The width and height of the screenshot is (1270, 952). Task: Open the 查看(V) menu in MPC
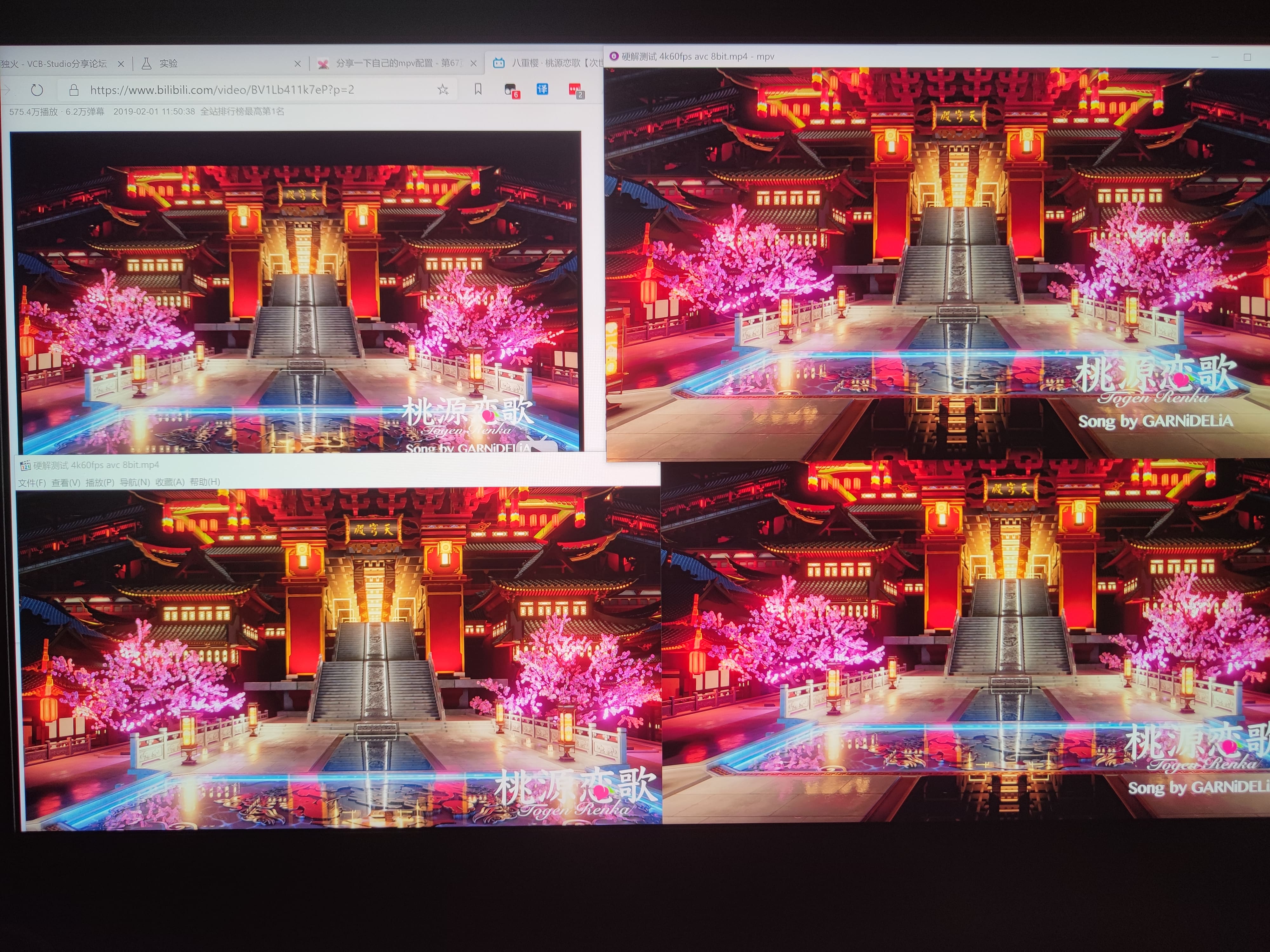[x=66, y=483]
